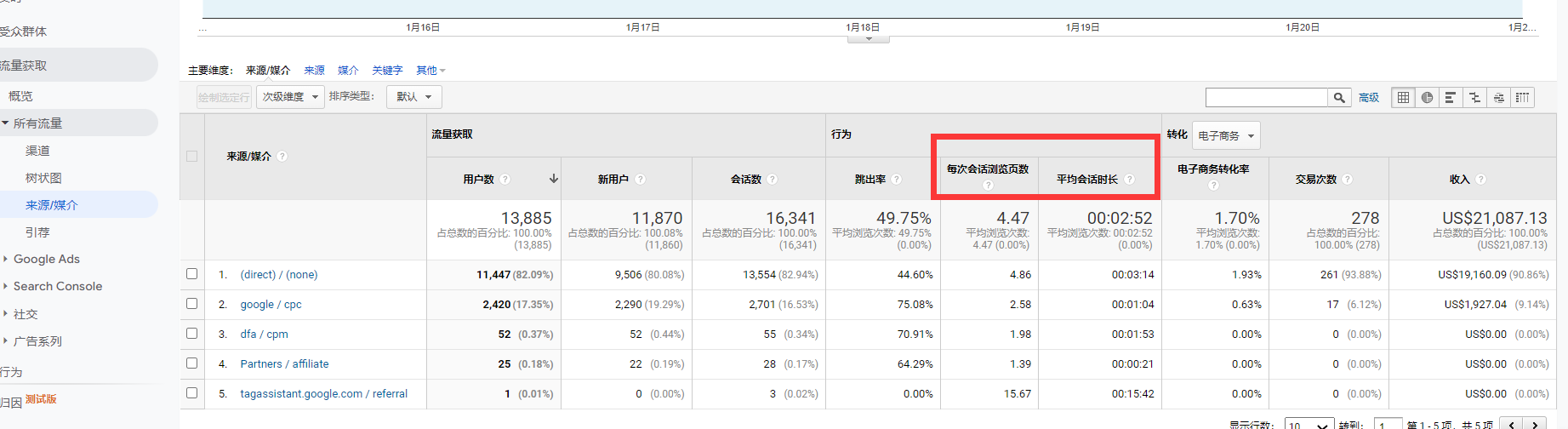Open the 显示行数 rows dropdown
This screenshot has height=429, width=1568.
point(1309,425)
